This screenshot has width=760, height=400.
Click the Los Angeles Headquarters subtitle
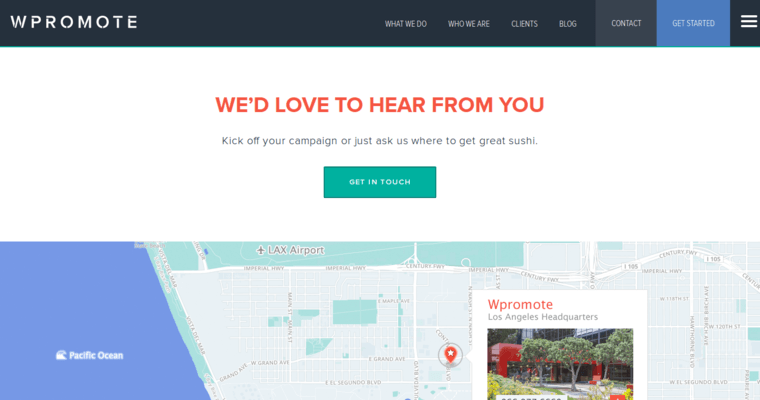[x=543, y=317]
